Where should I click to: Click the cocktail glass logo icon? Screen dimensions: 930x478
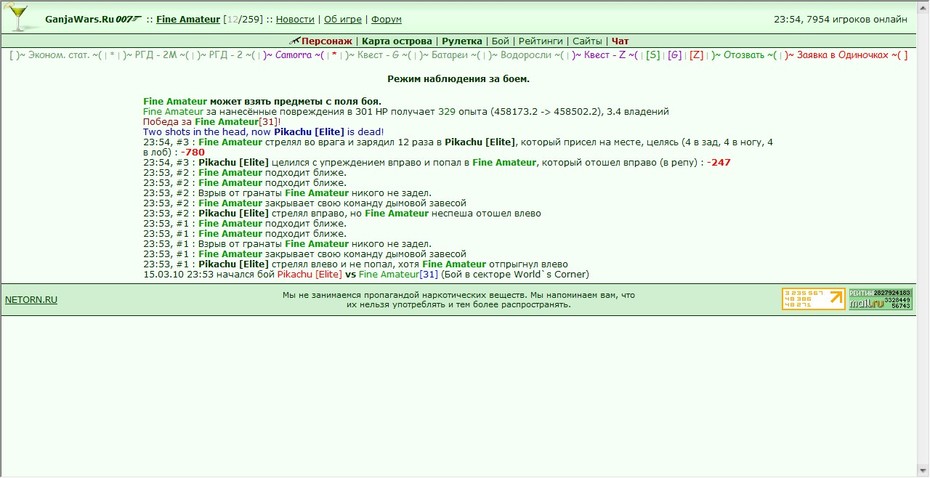pos(18,17)
